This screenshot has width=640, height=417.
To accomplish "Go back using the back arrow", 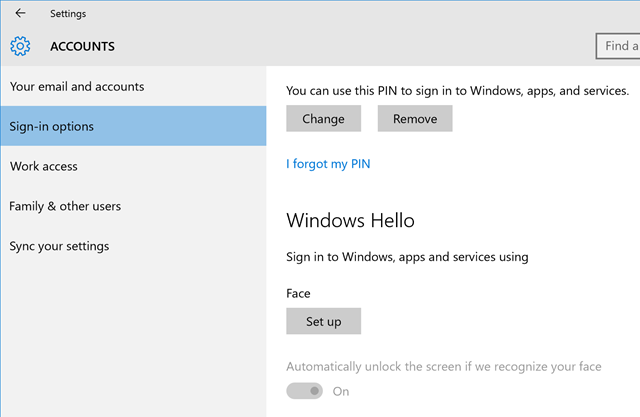I will 20,13.
